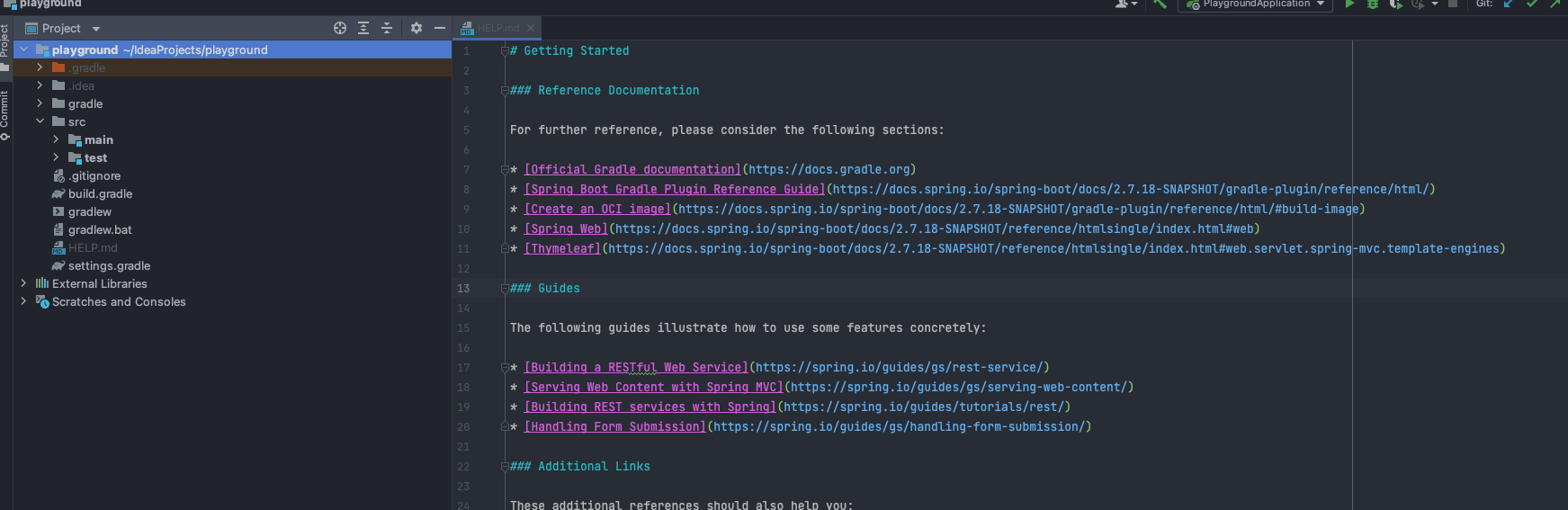This screenshot has width=1568, height=510.
Task: Expand the .gradle folder
Action: pos(40,67)
